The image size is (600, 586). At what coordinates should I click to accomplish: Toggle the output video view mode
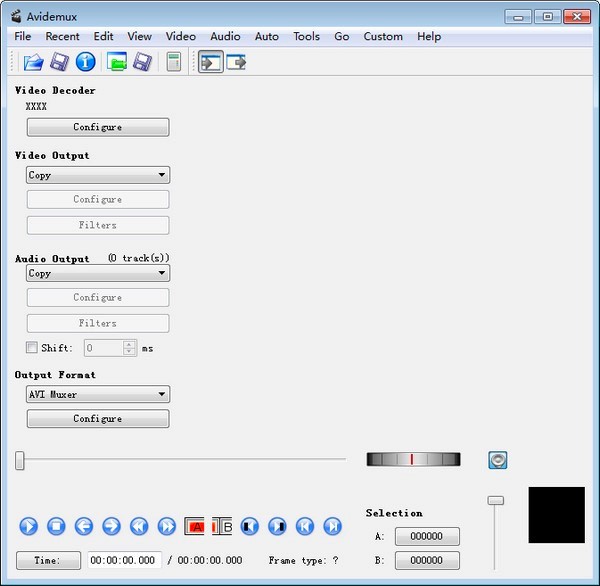(x=236, y=62)
